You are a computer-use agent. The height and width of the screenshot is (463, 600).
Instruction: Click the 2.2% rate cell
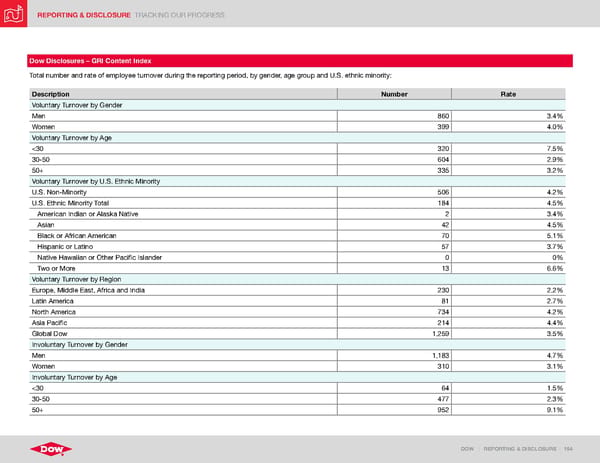(509, 290)
